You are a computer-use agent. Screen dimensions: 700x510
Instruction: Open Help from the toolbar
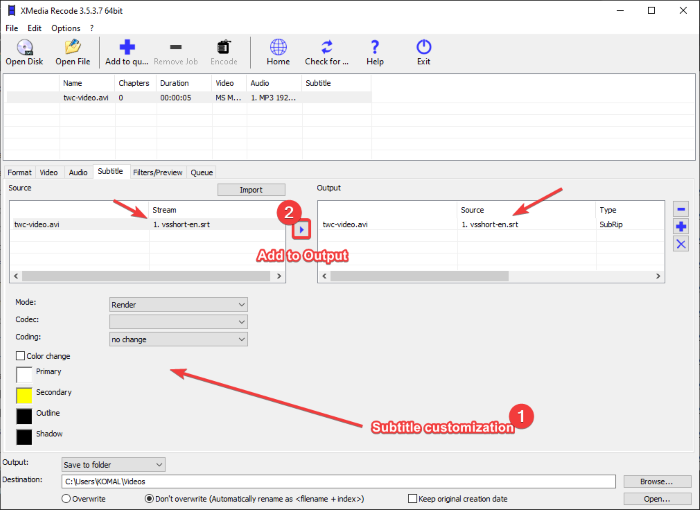point(375,47)
